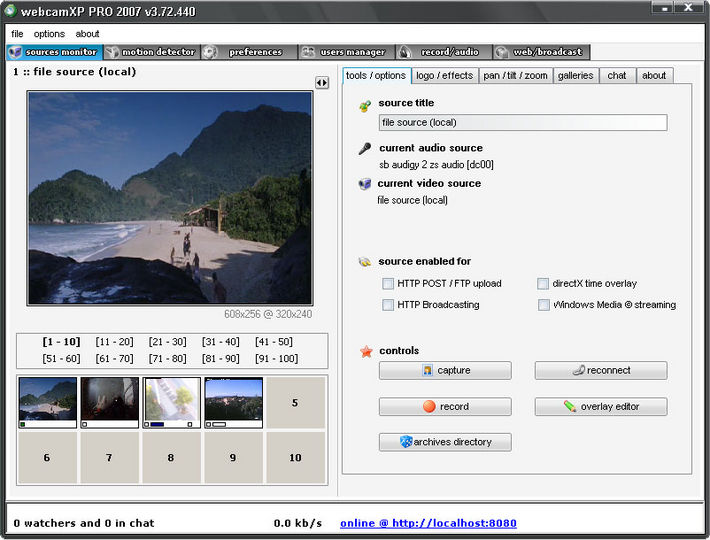
Task: Enable HTTP POST / FTP upload checkbox
Action: [x=388, y=284]
